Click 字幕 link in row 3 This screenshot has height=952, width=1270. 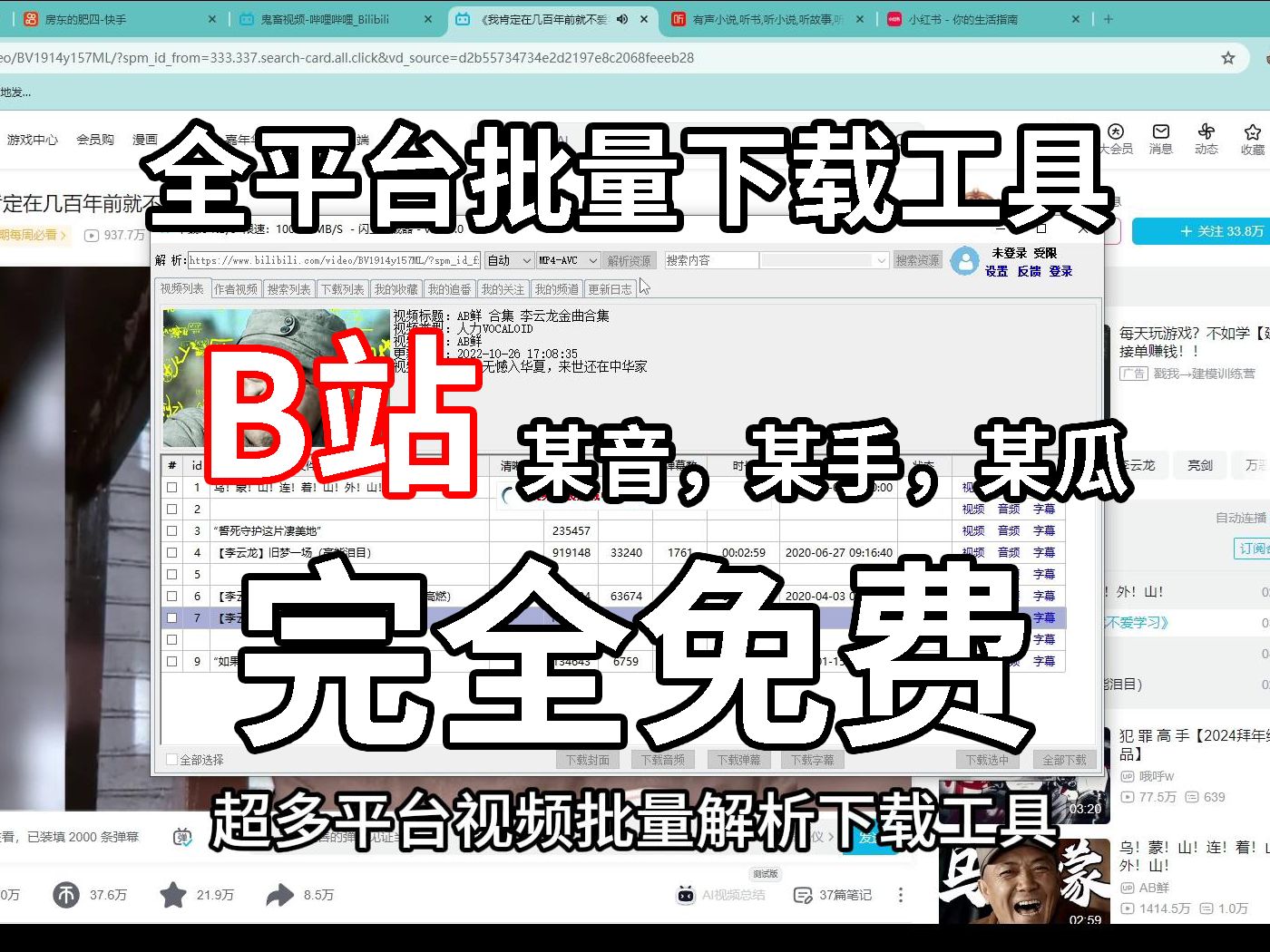coord(1044,530)
